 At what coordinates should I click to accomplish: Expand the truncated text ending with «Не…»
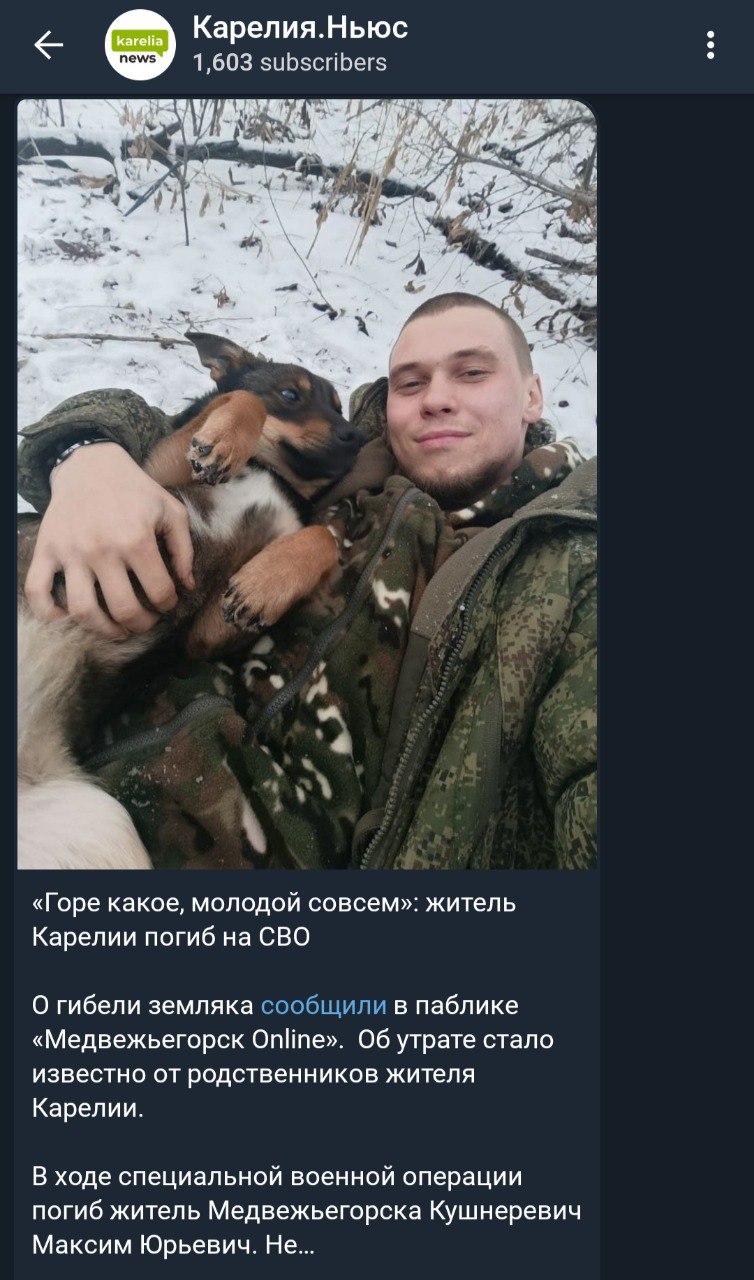[x=291, y=1246]
